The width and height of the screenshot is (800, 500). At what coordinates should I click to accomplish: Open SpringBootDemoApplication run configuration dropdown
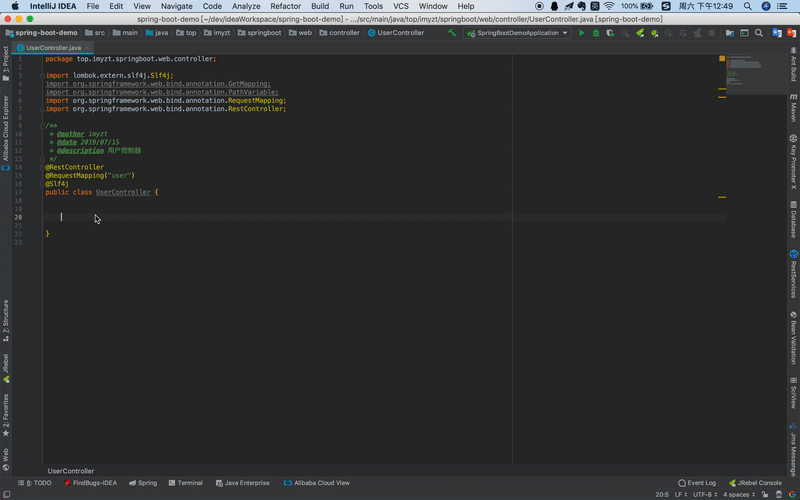click(x=517, y=33)
